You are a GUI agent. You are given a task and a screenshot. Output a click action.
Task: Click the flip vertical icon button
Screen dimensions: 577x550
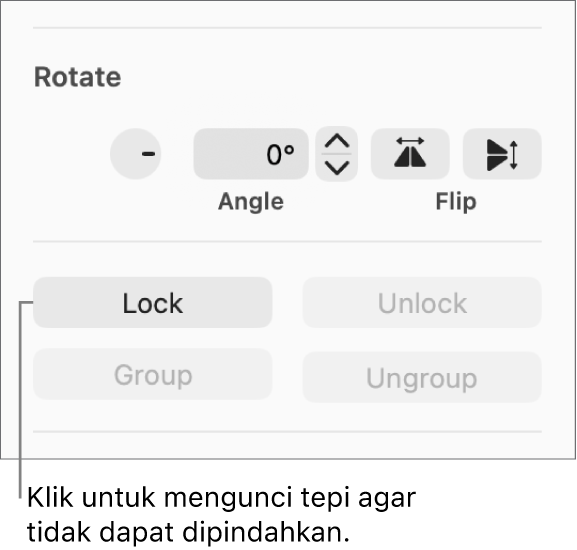[502, 154]
